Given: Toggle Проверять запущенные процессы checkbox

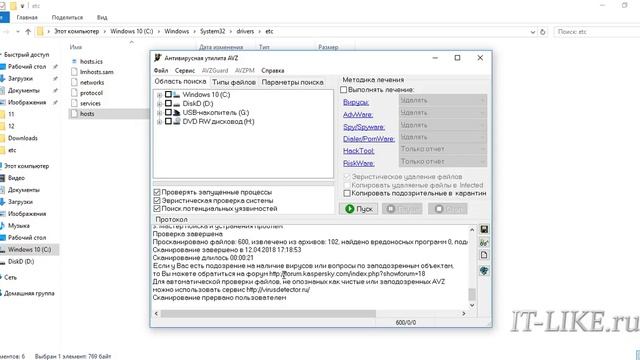Looking at the screenshot, I should point(157,192).
